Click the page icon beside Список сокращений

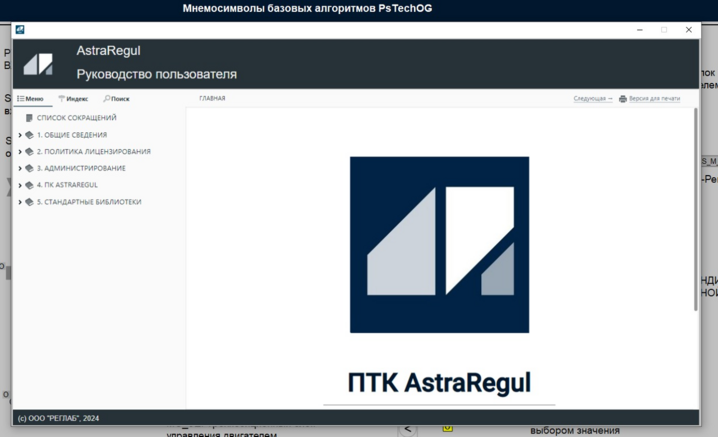30,118
